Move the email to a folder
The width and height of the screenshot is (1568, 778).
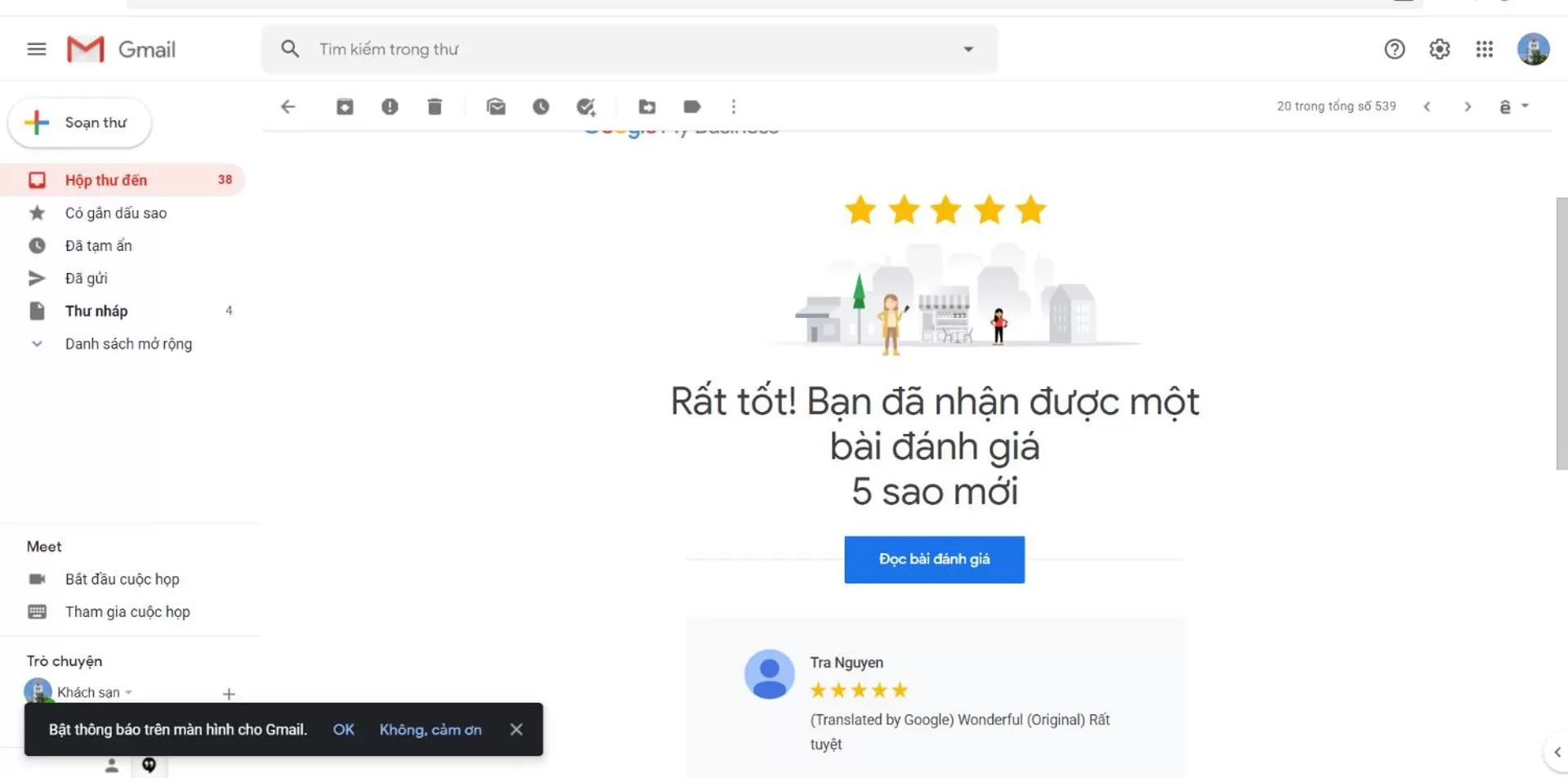tap(646, 106)
